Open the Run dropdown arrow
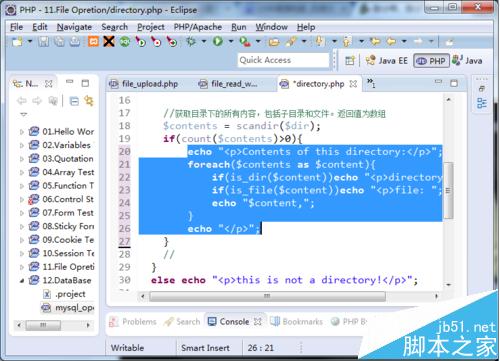Viewport: 500px width, 361px height. point(231,42)
